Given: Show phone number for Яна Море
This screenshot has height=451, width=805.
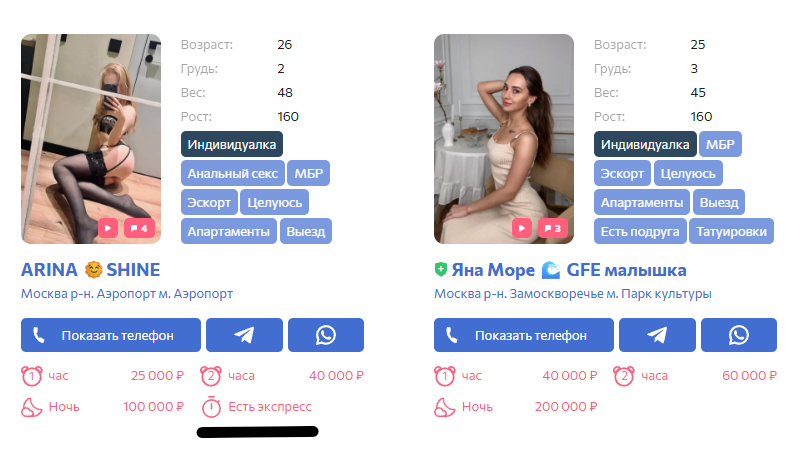Looking at the screenshot, I should 524,335.
